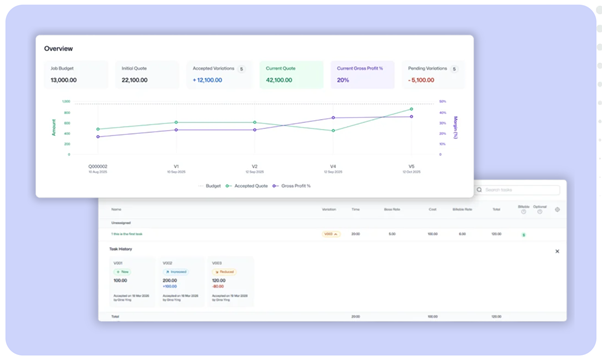This screenshot has width=602, height=360.
Task: Click the Current Gross Profit % card
Action: point(362,74)
